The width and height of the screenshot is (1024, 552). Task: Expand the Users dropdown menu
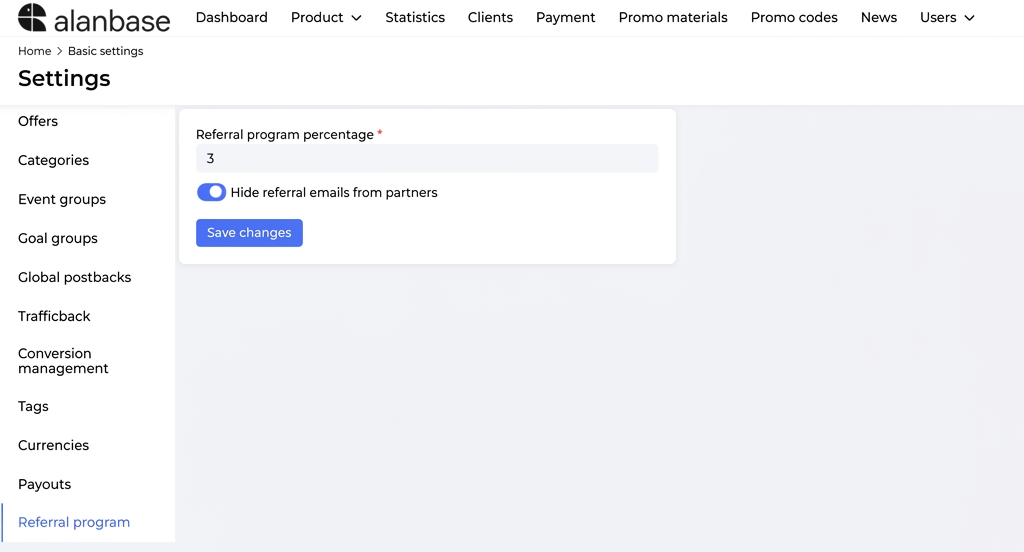[x=947, y=18]
